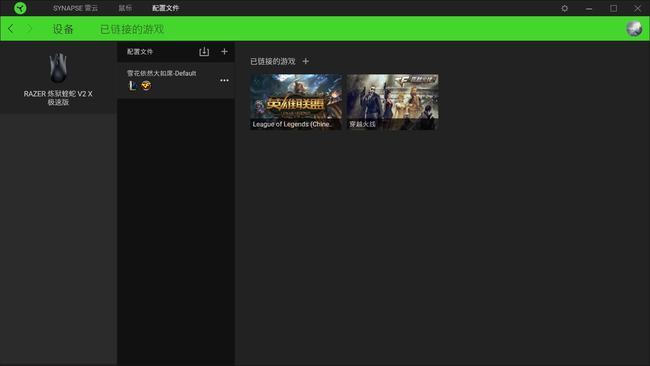The image size is (650, 366).
Task: Open the 已链接的游戏 sub-tab
Action: pos(132,29)
